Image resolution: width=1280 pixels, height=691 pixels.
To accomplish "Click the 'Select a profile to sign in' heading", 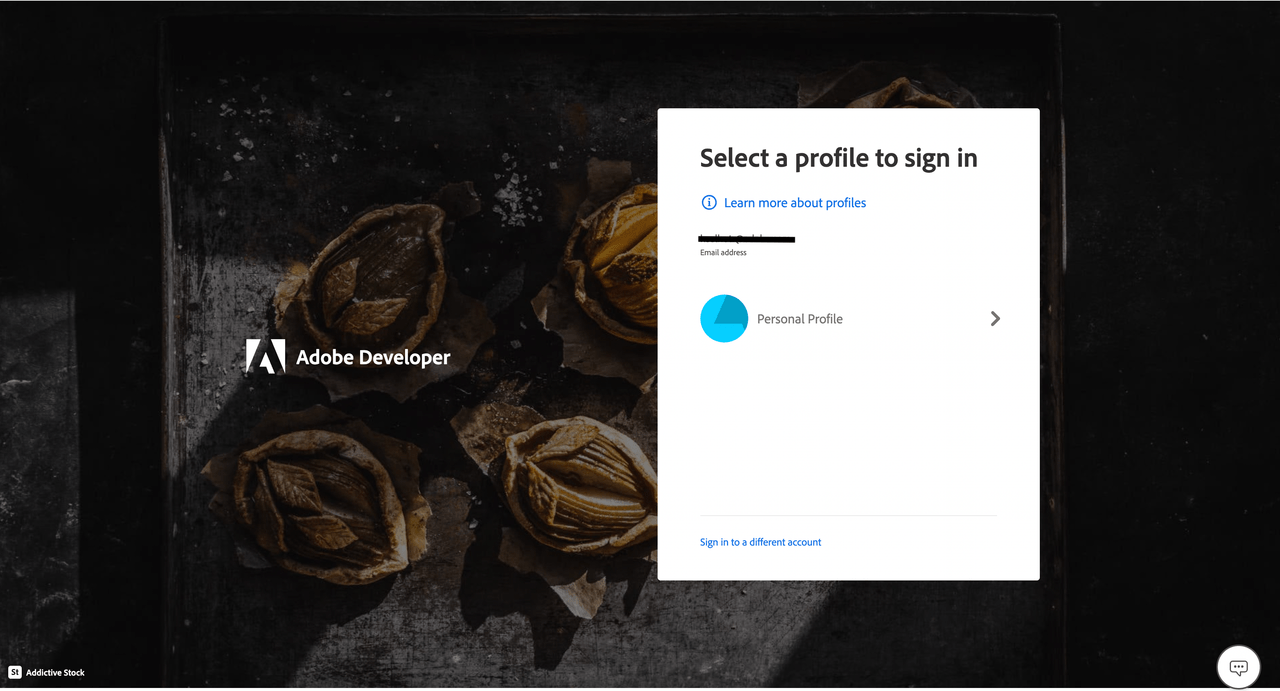I will pos(838,157).
